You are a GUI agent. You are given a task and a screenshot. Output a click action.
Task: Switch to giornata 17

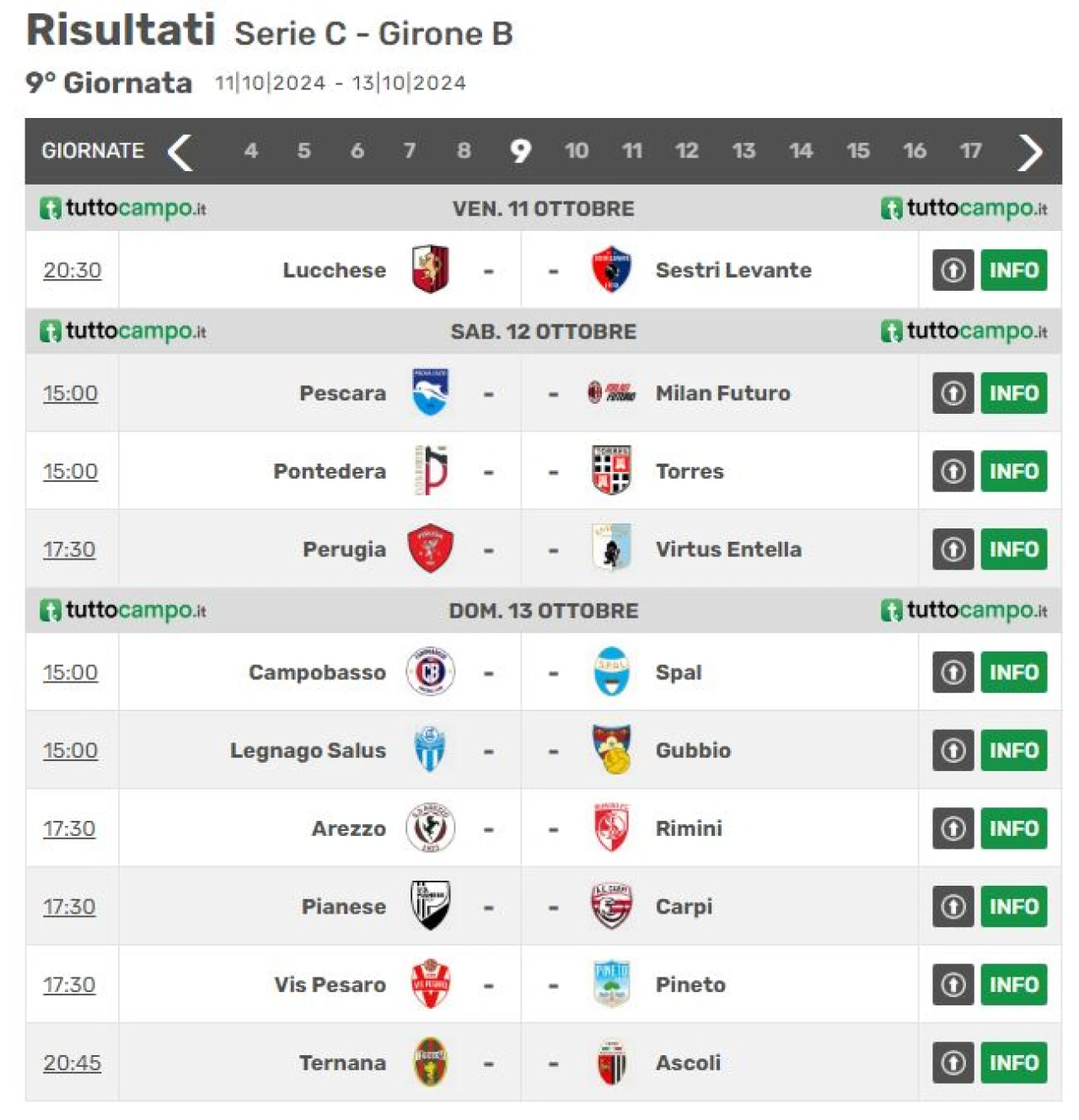click(x=970, y=151)
